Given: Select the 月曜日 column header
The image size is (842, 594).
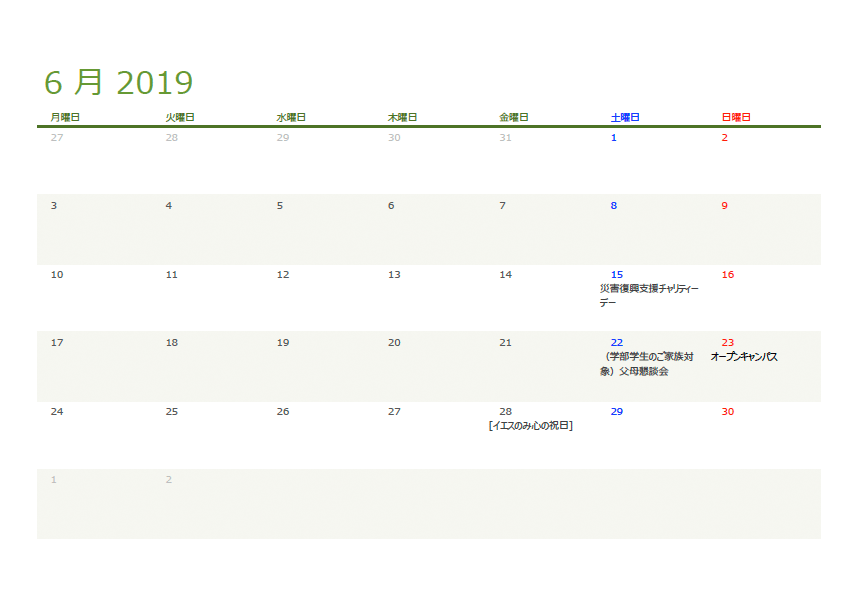Looking at the screenshot, I should 65,117.
